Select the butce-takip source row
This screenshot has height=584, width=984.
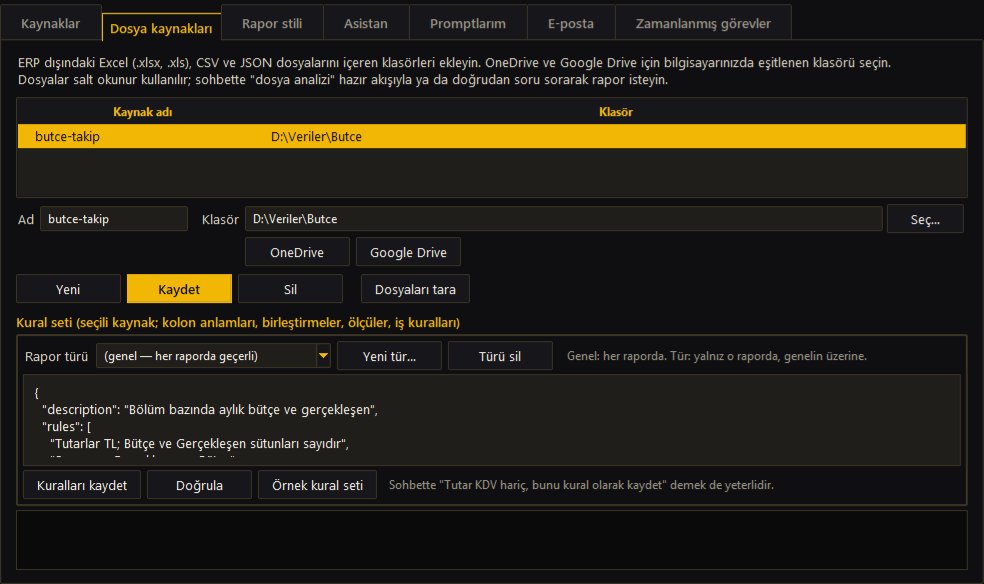pos(491,136)
